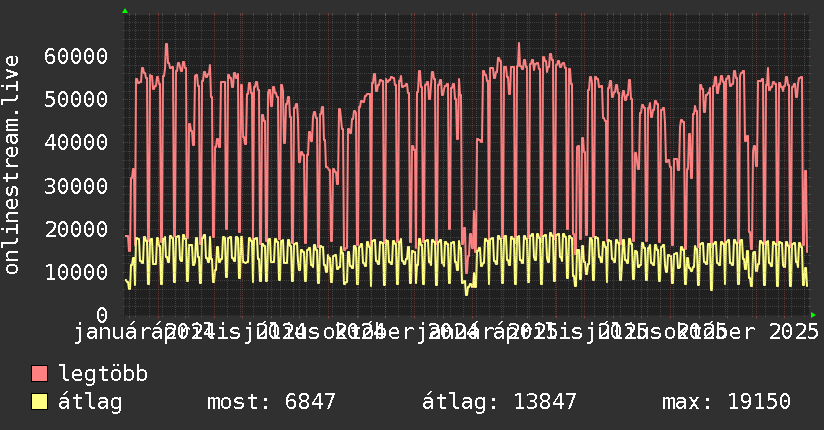Click the 30000 Y-axis label
Image resolution: width=824 pixels, height=430 pixels.
pos(76,186)
